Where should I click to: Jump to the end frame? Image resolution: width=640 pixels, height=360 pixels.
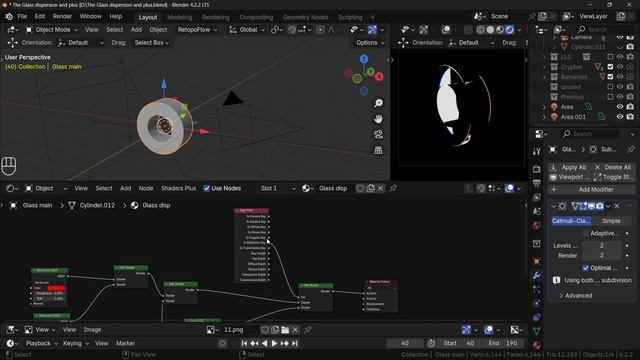click(295, 343)
